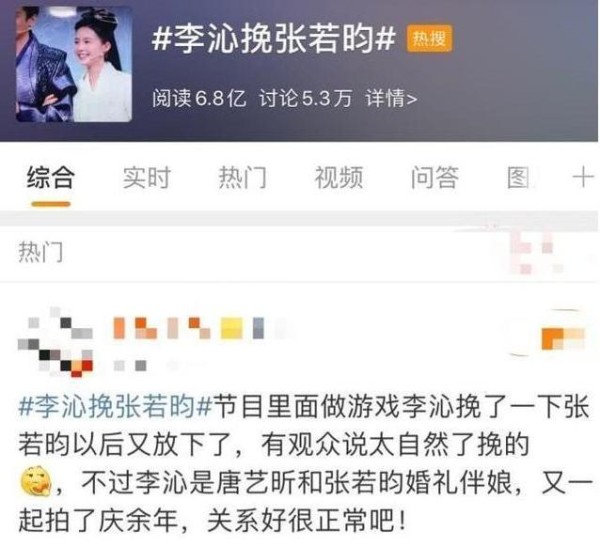Switch to the 实时 tab
Image resolution: width=600 pixels, height=547 pixels.
coord(147,178)
